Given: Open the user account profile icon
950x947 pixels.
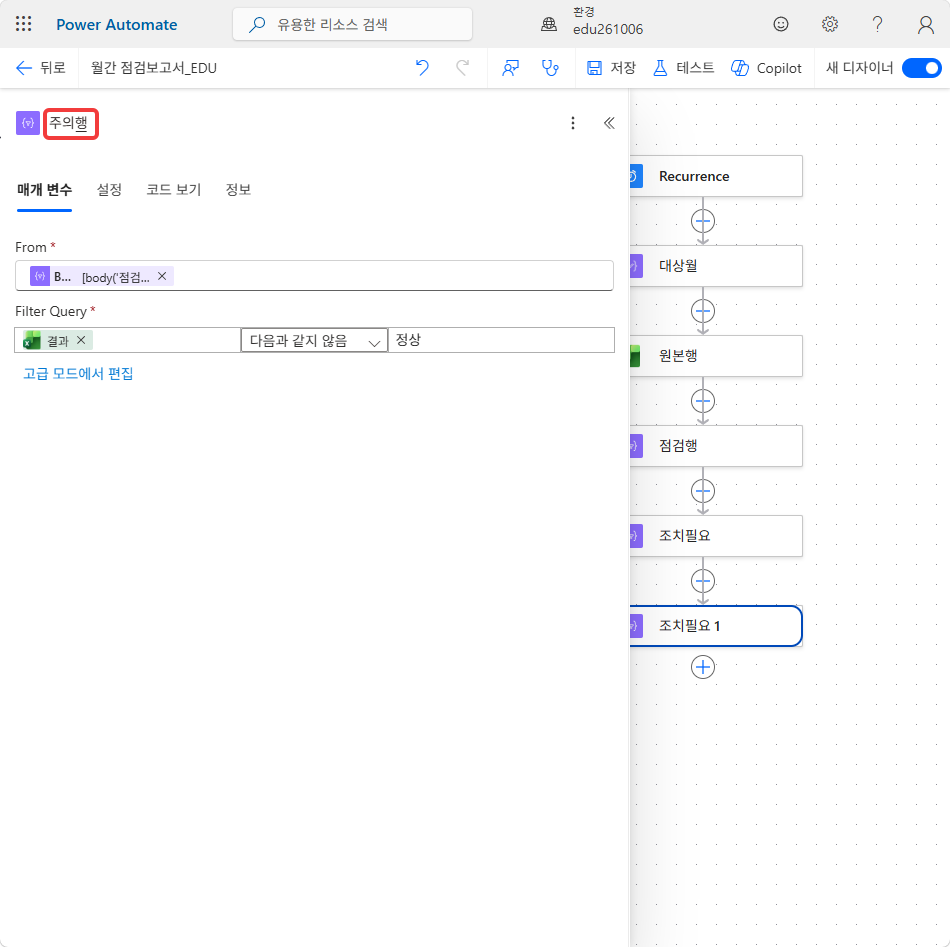Looking at the screenshot, I should (925, 24).
